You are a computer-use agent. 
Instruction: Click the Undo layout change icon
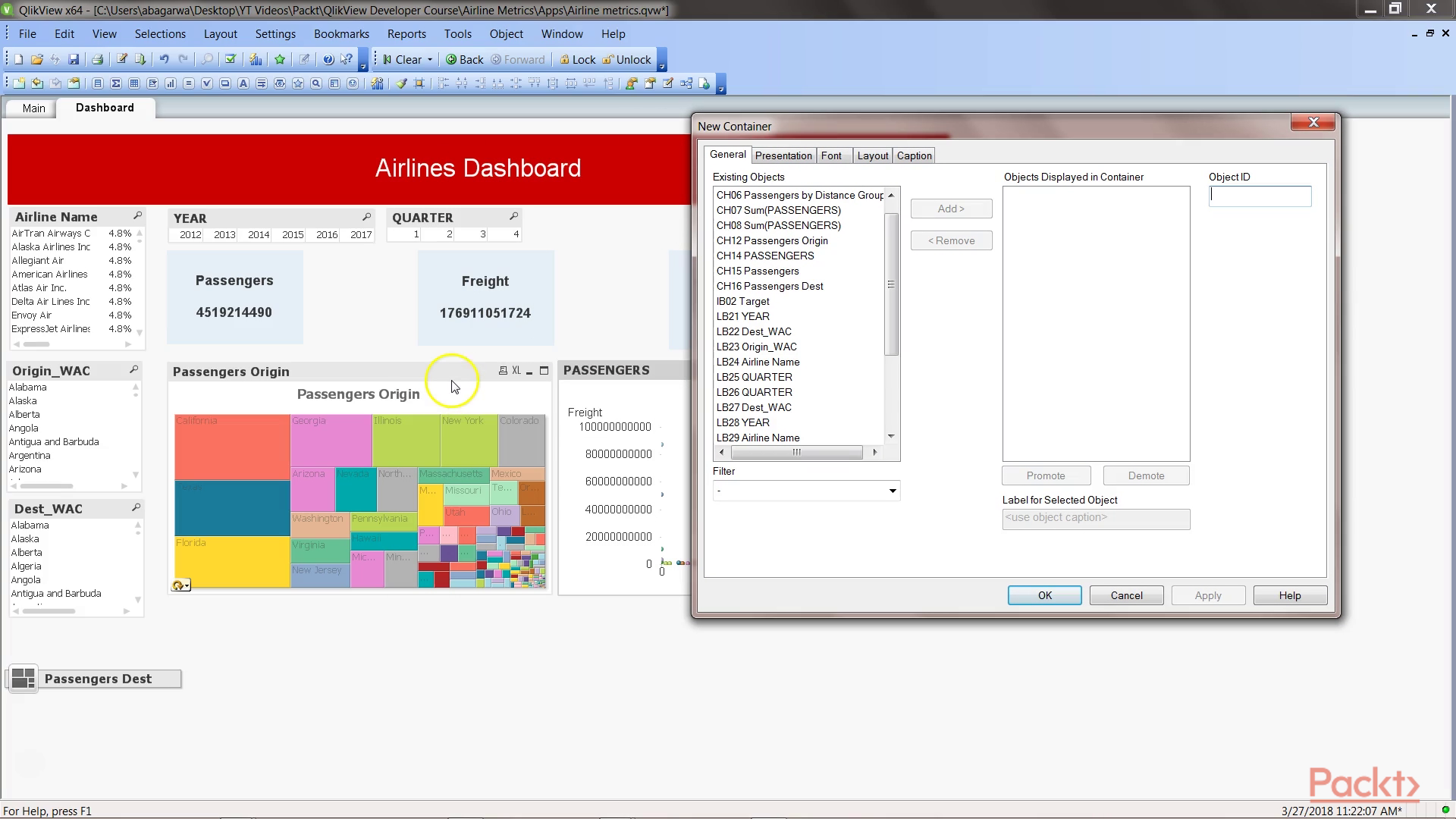[164, 59]
